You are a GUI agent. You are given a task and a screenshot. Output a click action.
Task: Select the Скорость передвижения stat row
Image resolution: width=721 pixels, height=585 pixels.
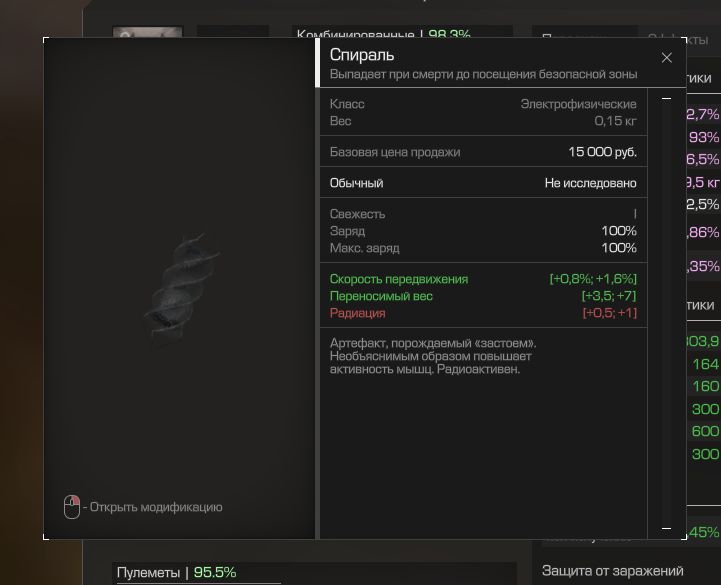[483, 279]
